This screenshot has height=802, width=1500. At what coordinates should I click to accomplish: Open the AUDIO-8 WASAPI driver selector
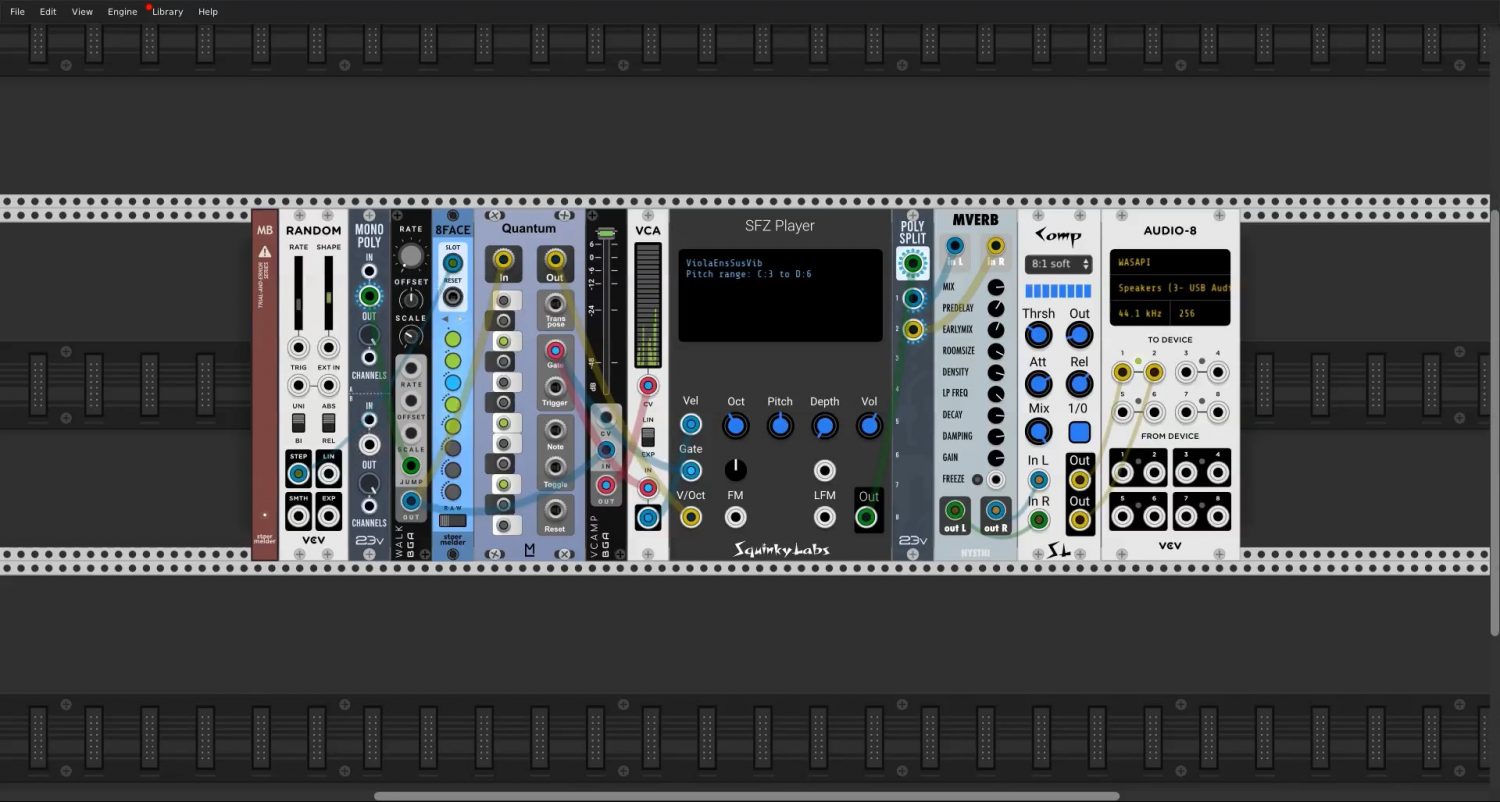pos(1170,262)
